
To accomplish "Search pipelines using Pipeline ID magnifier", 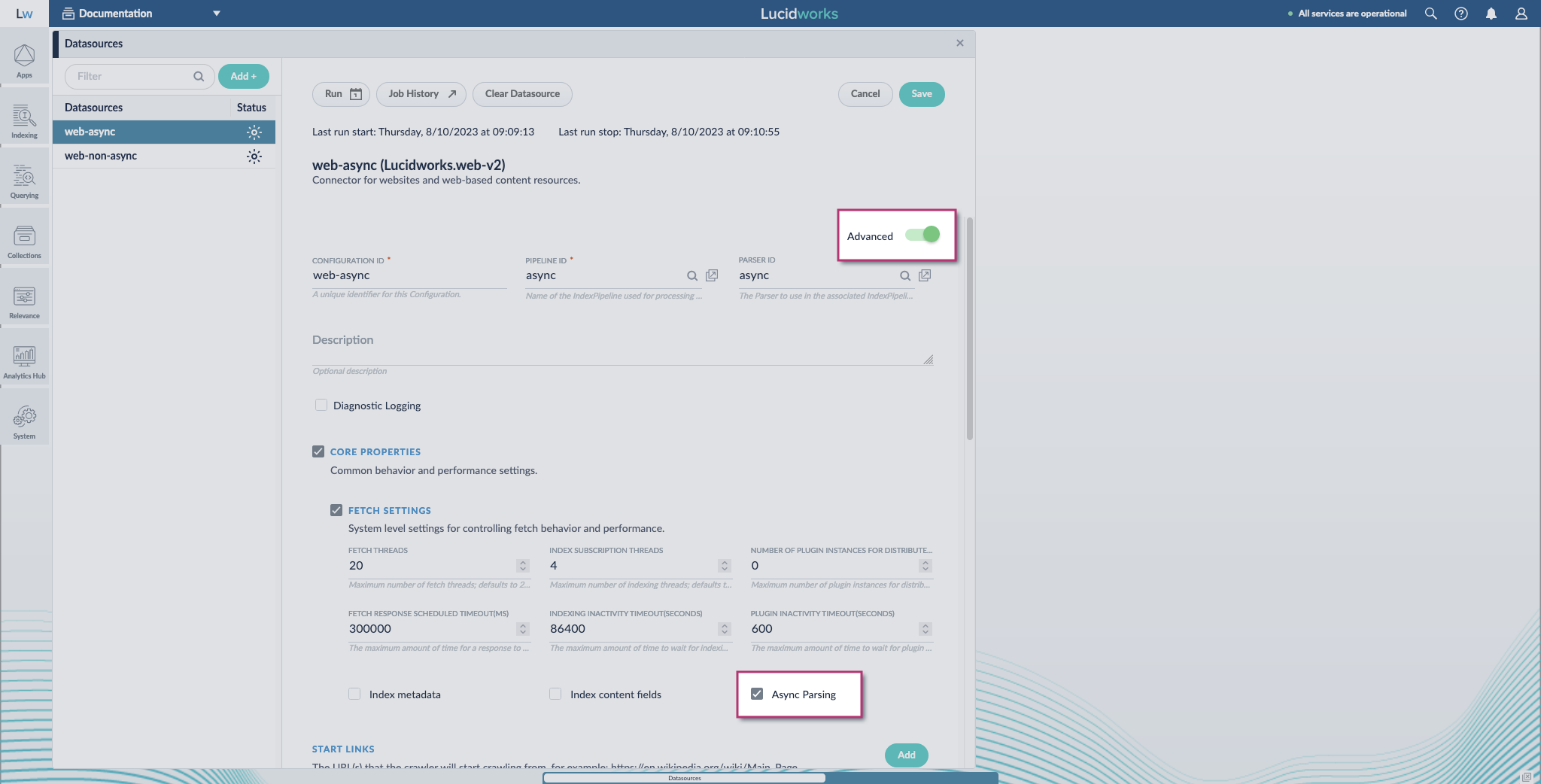I will tap(692, 276).
